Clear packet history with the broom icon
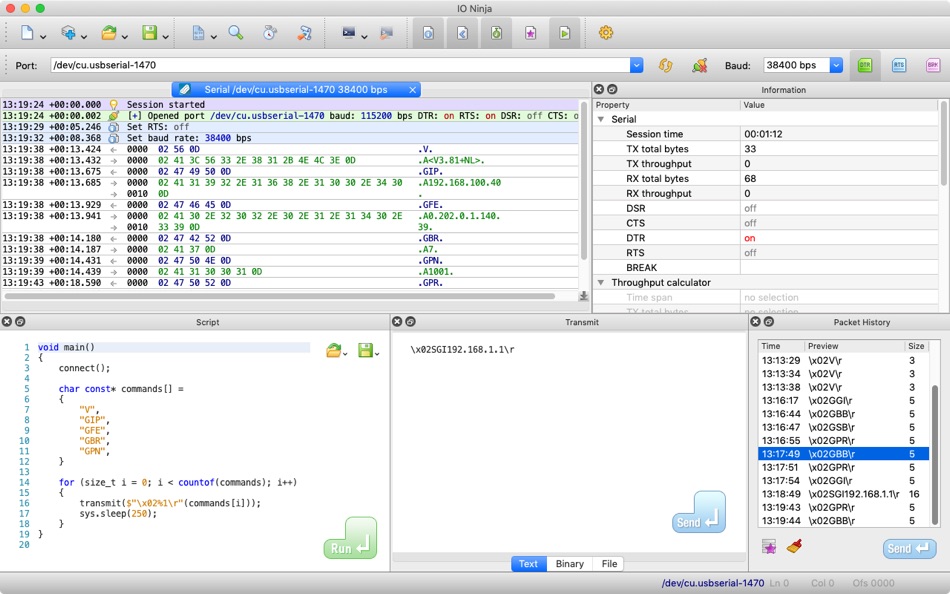This screenshot has height=594, width=950. (794, 547)
